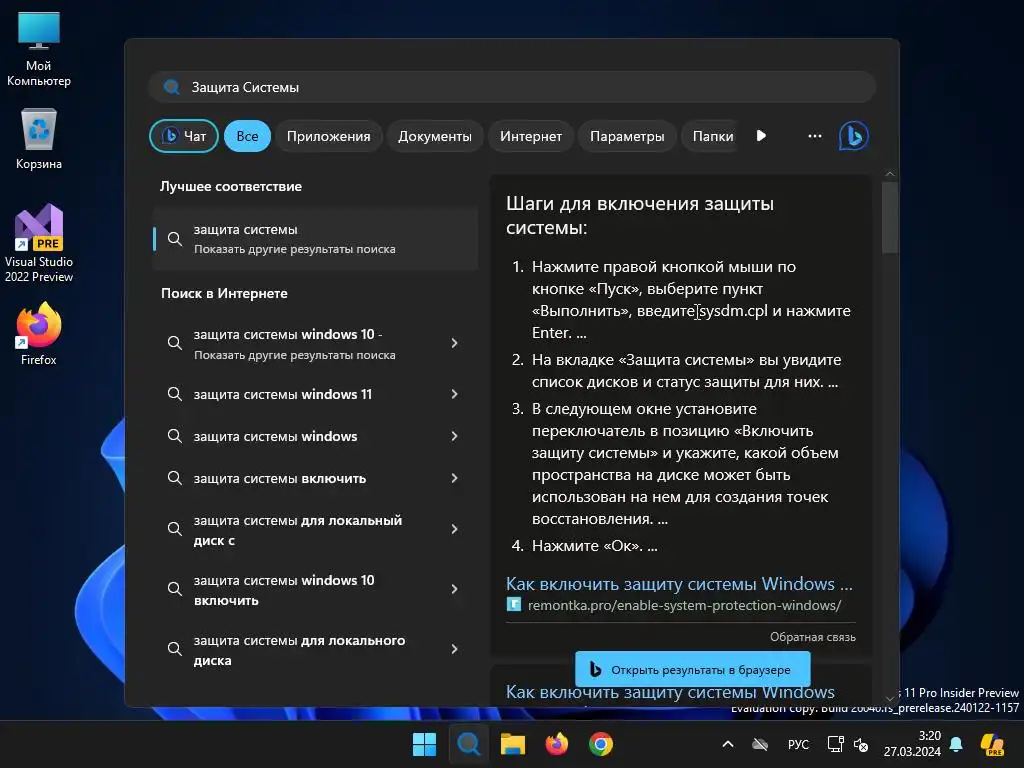Expand arrow for защита системы windows 10 включить
Screen dimensions: 1024x768
pyautogui.click(x=455, y=589)
